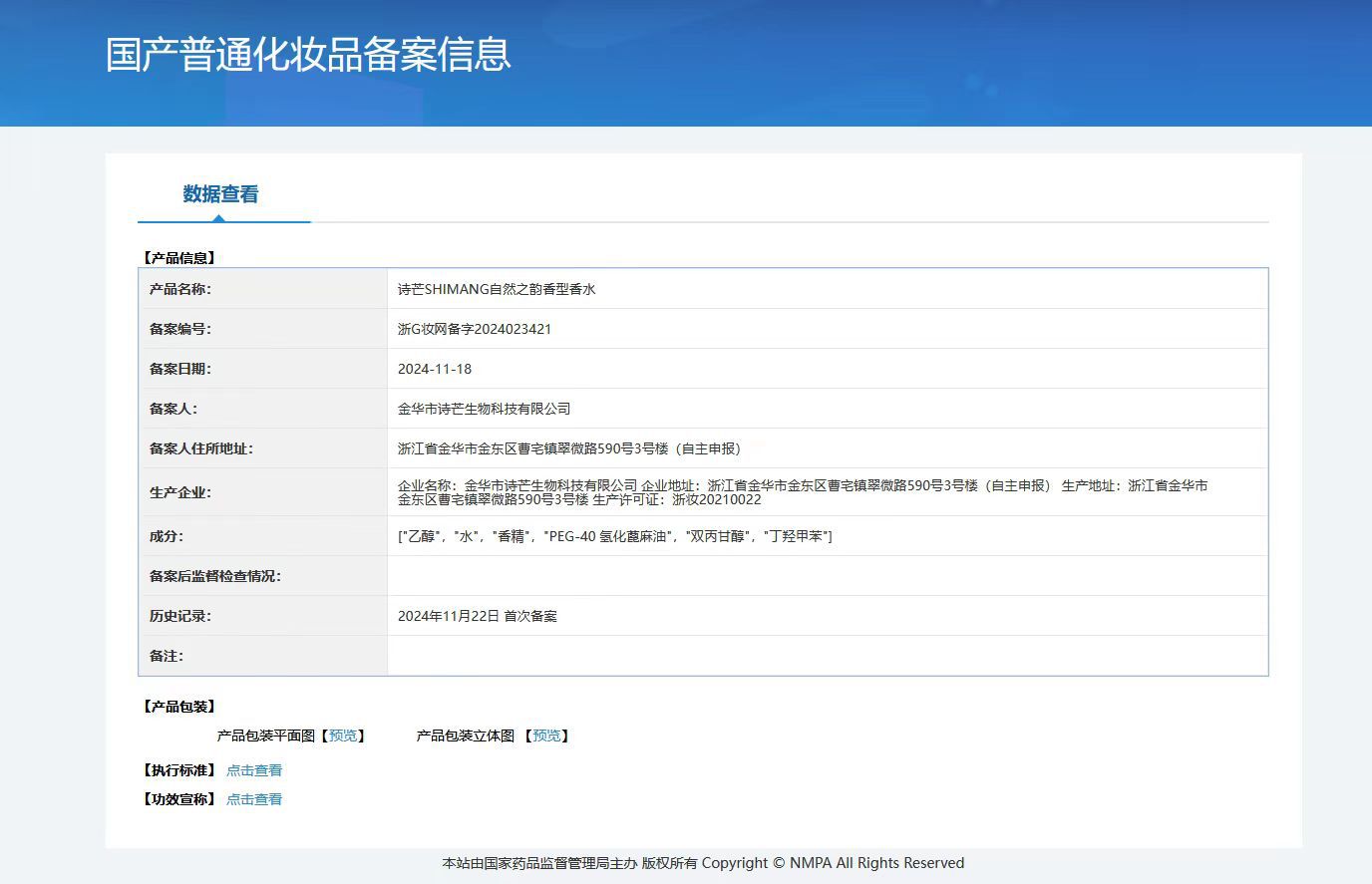Viewport: 1372px width, 884px height.
Task: Open the 数据查看 tab
Action: (x=220, y=194)
